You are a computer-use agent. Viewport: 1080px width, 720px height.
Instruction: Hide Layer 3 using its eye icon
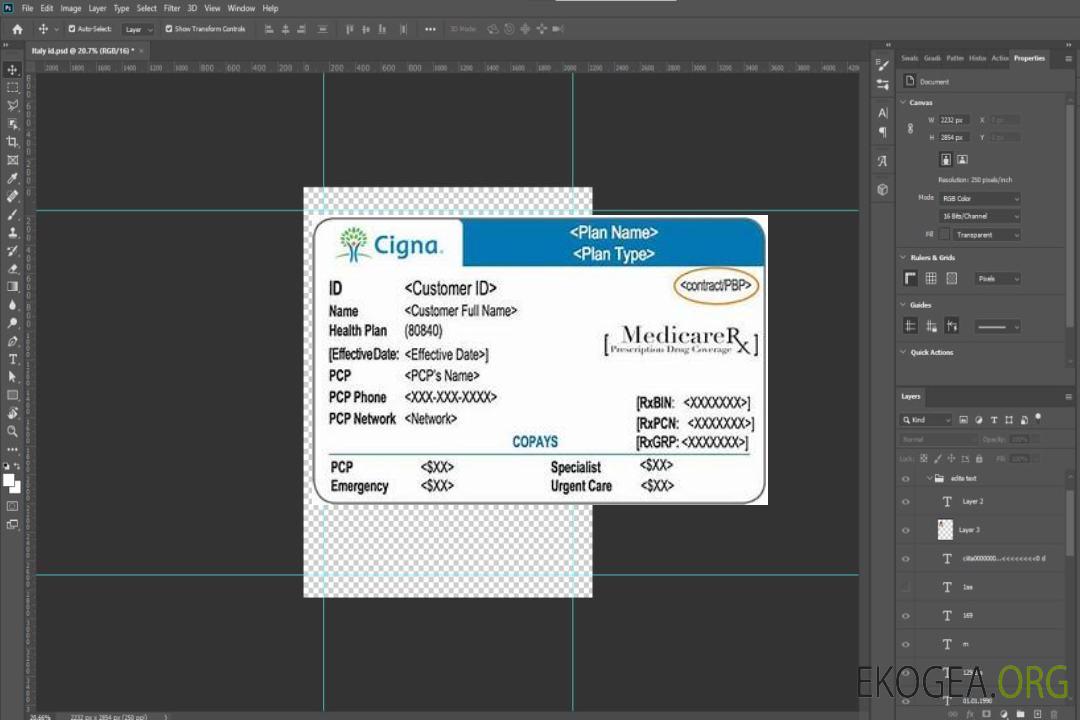coord(906,531)
